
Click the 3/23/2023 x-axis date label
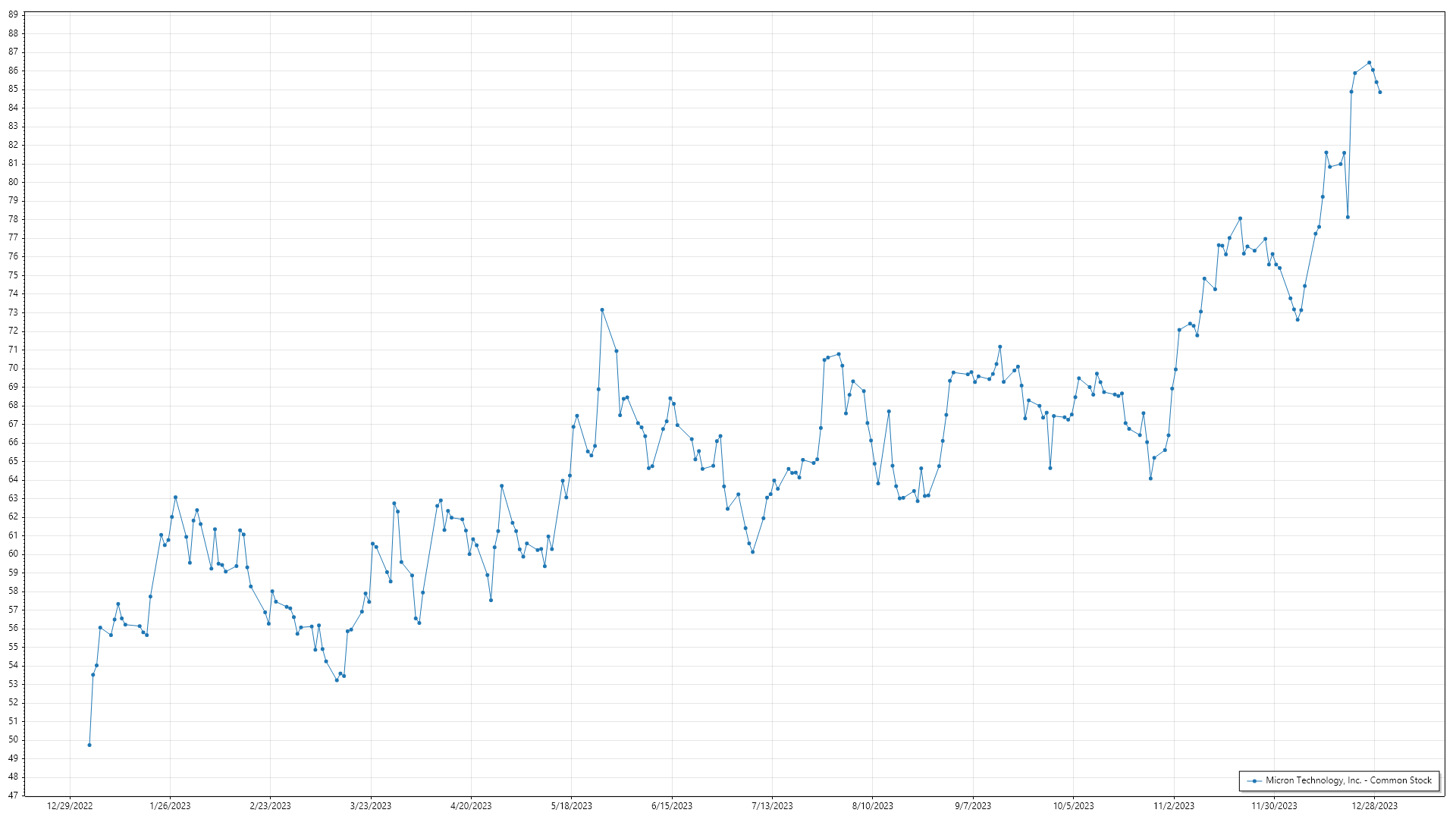(x=371, y=806)
